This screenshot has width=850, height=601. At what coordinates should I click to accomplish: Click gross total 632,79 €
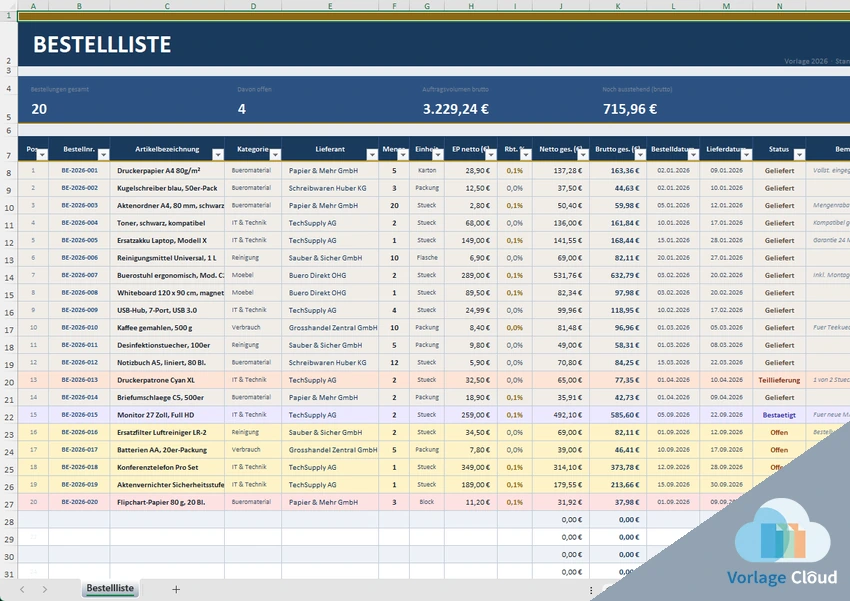tap(627, 275)
